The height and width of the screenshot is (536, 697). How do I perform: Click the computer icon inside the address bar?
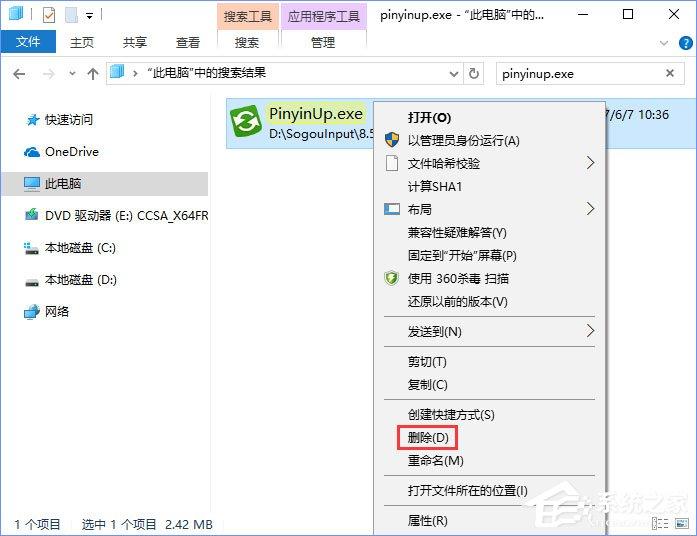click(117, 72)
